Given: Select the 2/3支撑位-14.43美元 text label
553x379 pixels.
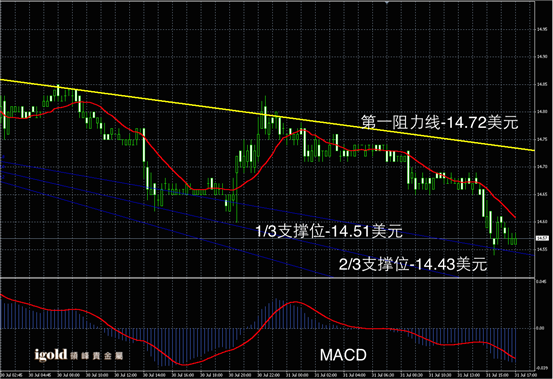Looking at the screenshot, I should point(413,264).
